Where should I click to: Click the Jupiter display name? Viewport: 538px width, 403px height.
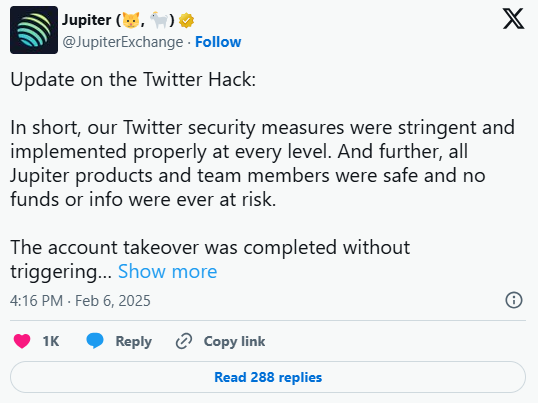[86, 20]
